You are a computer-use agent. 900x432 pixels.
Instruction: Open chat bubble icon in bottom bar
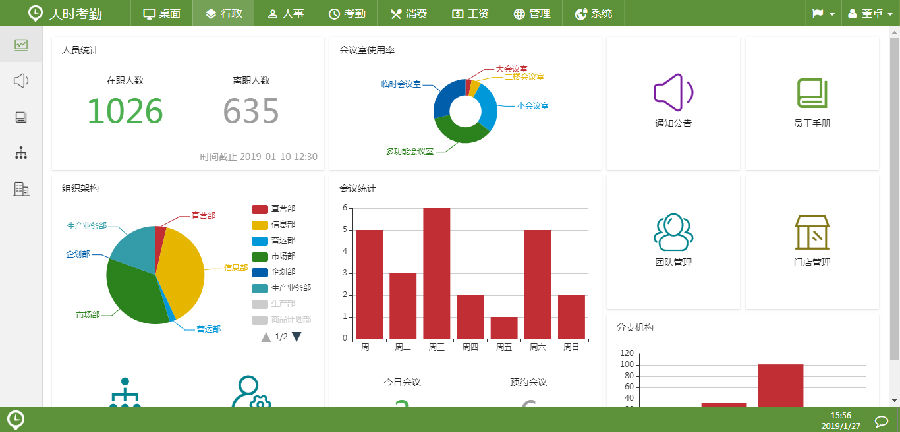[x=882, y=421]
